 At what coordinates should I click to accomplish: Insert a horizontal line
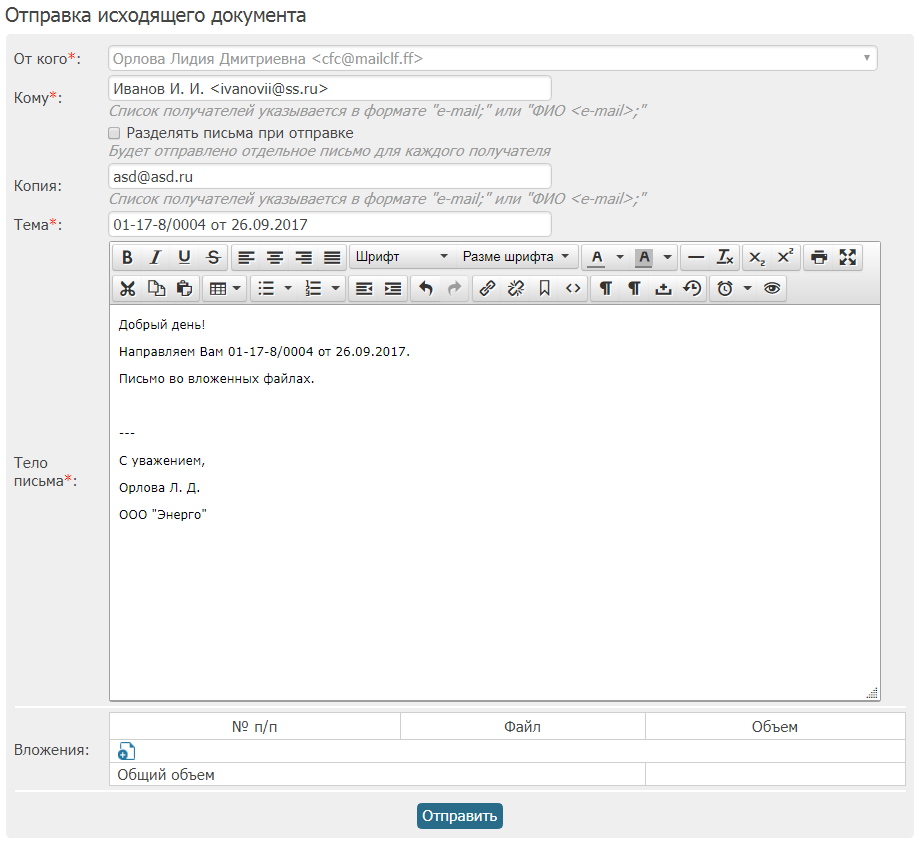[x=696, y=257]
